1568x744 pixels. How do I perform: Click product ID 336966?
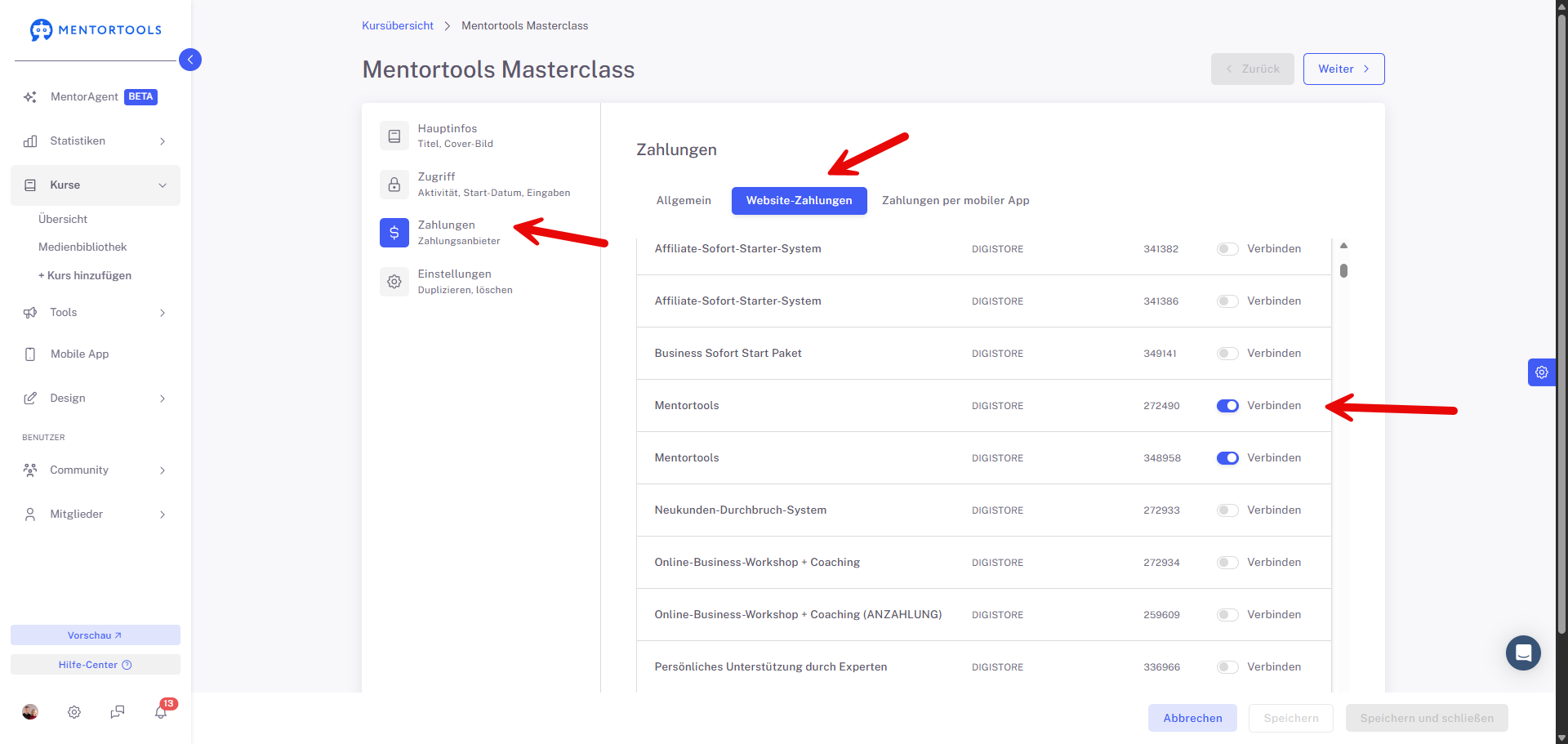[x=1161, y=667]
